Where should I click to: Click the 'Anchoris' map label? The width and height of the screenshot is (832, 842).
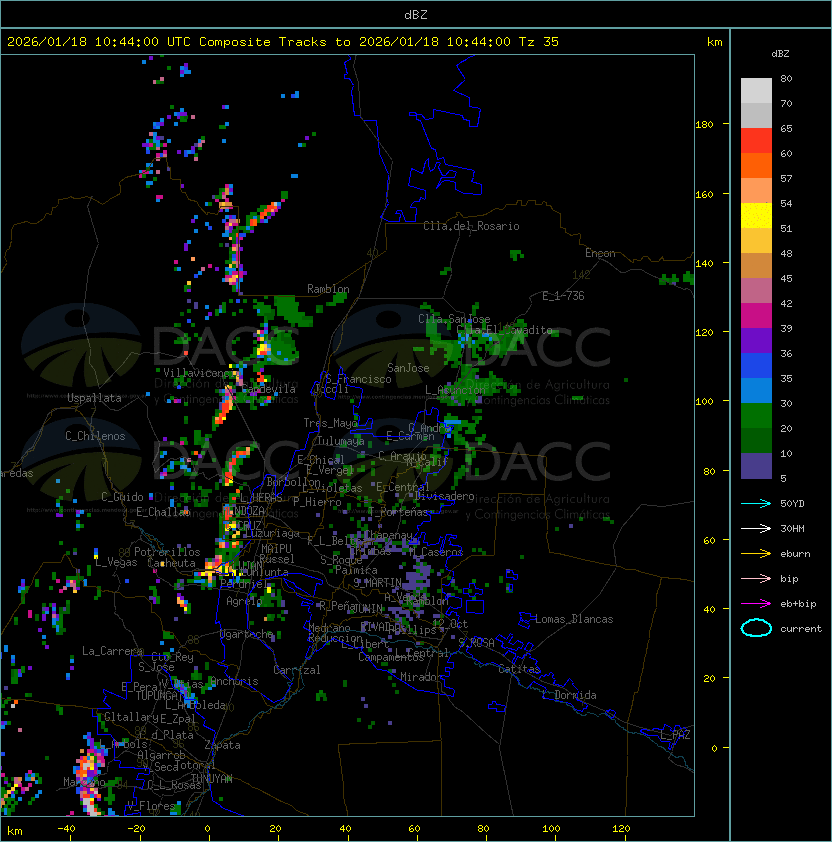[235, 681]
